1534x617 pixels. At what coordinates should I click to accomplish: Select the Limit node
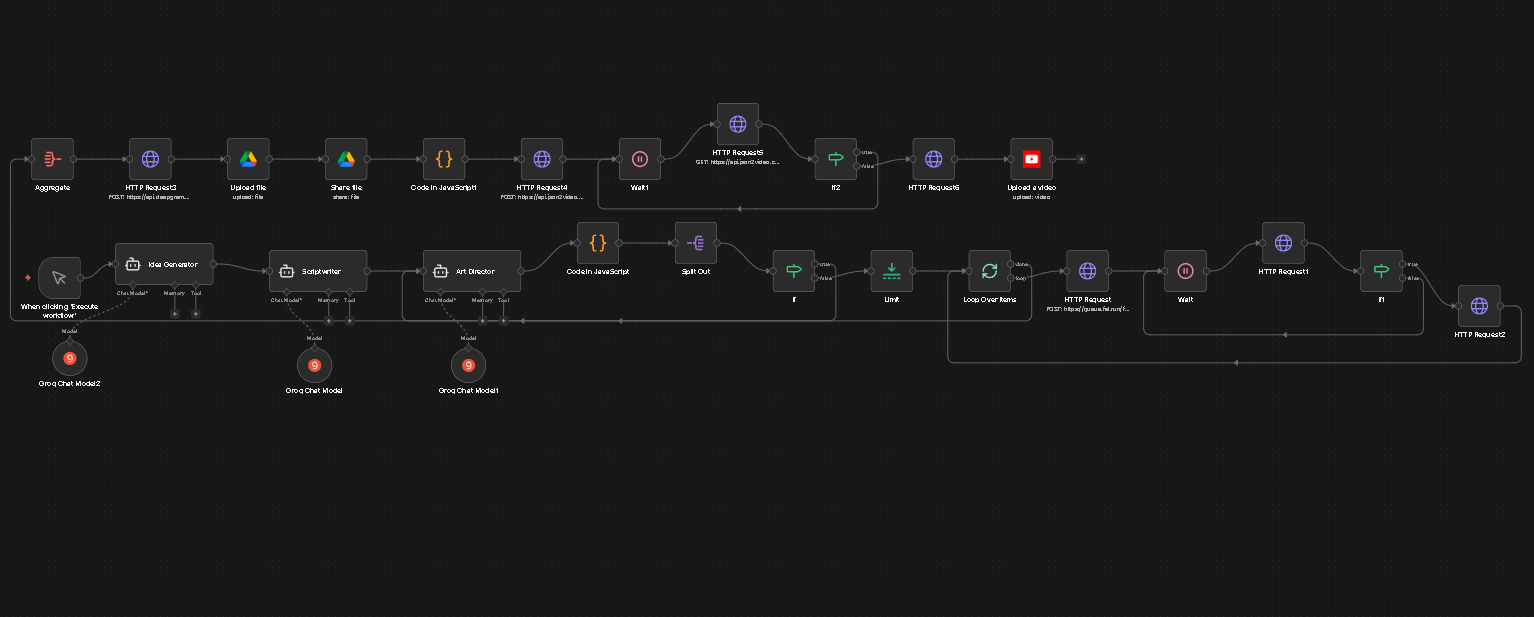coord(892,271)
